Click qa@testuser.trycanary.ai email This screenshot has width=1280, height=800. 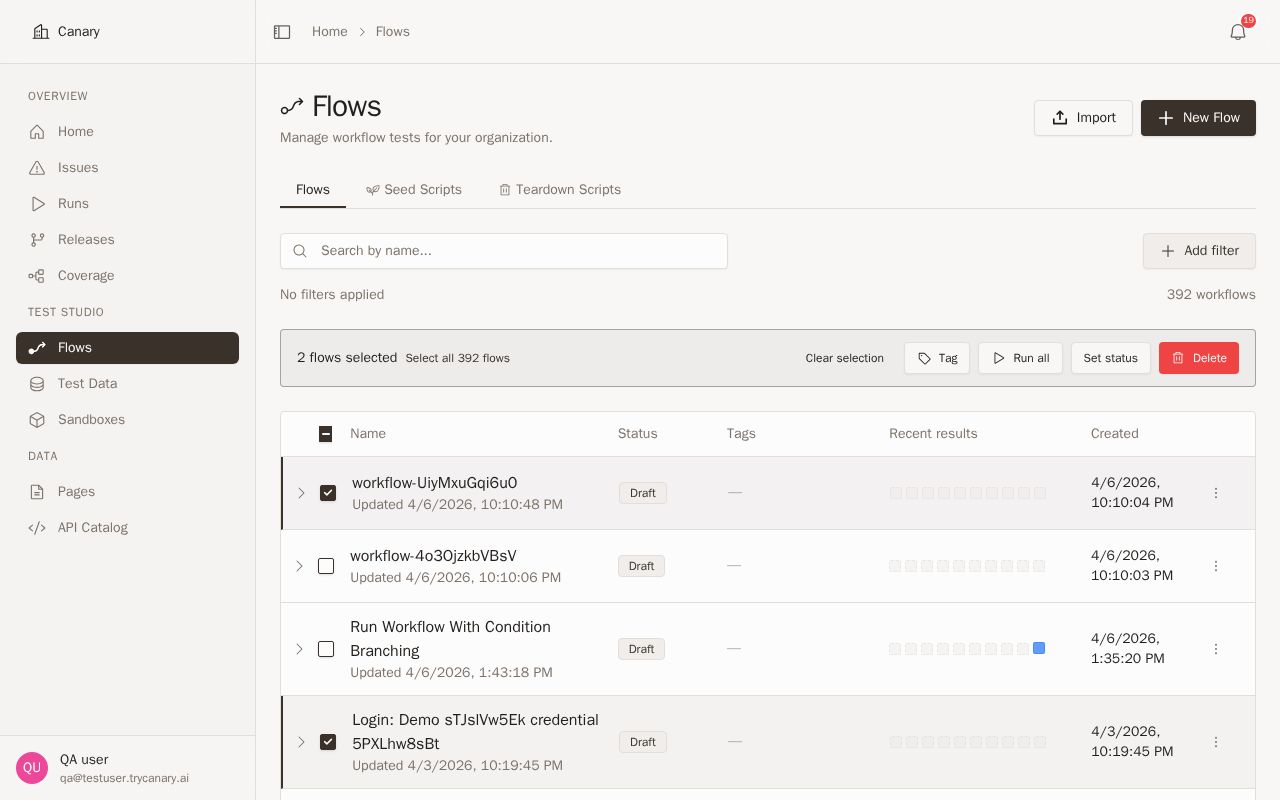tap(124, 778)
